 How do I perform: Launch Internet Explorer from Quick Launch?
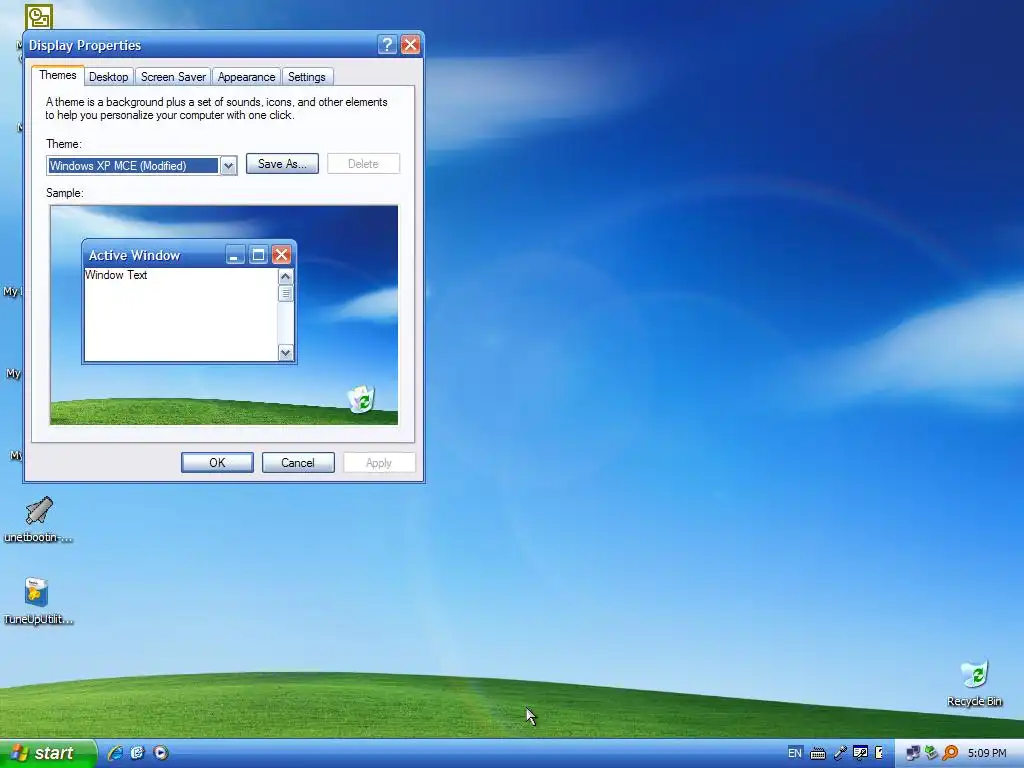pyautogui.click(x=115, y=753)
